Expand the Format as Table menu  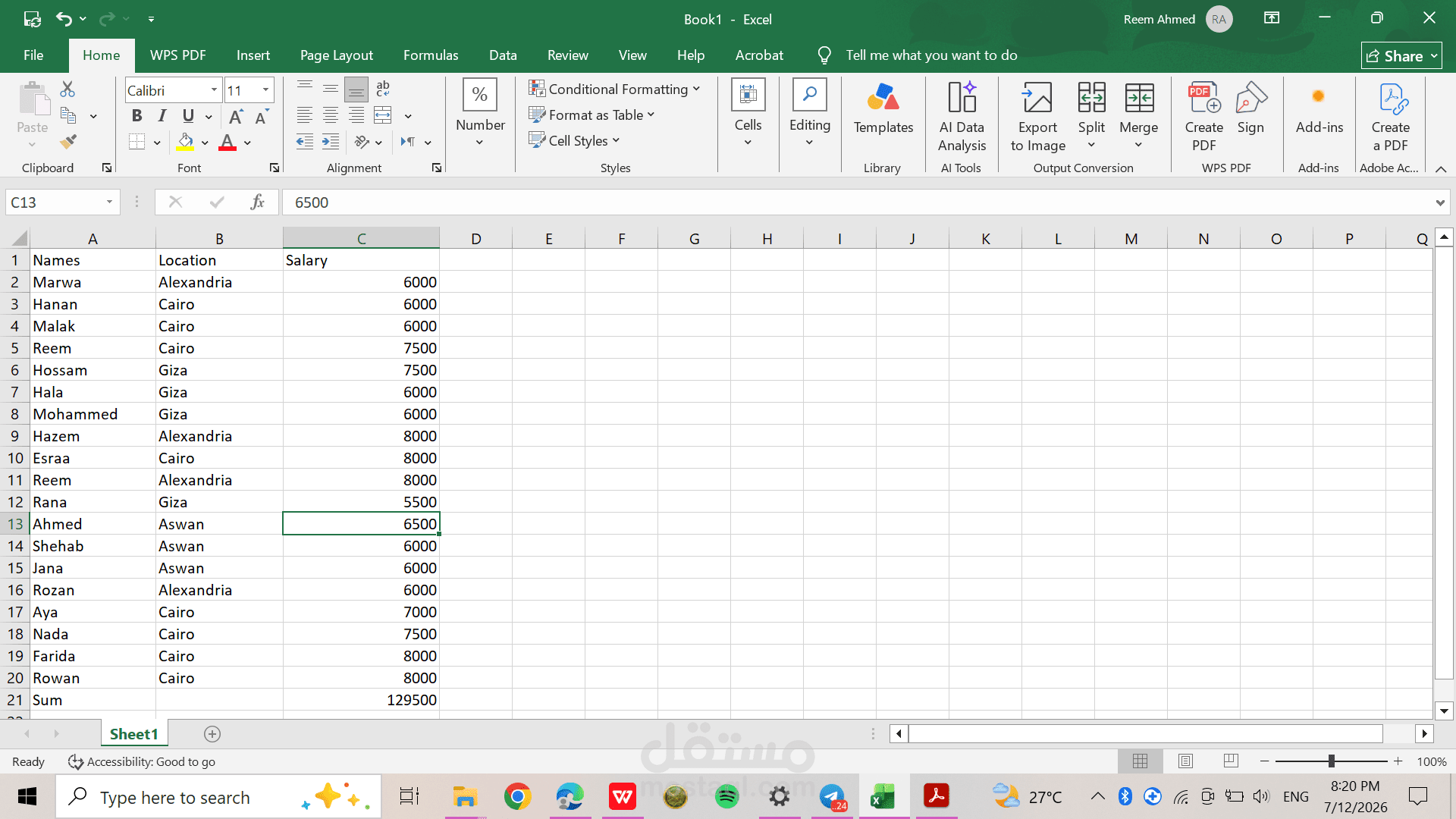point(591,115)
